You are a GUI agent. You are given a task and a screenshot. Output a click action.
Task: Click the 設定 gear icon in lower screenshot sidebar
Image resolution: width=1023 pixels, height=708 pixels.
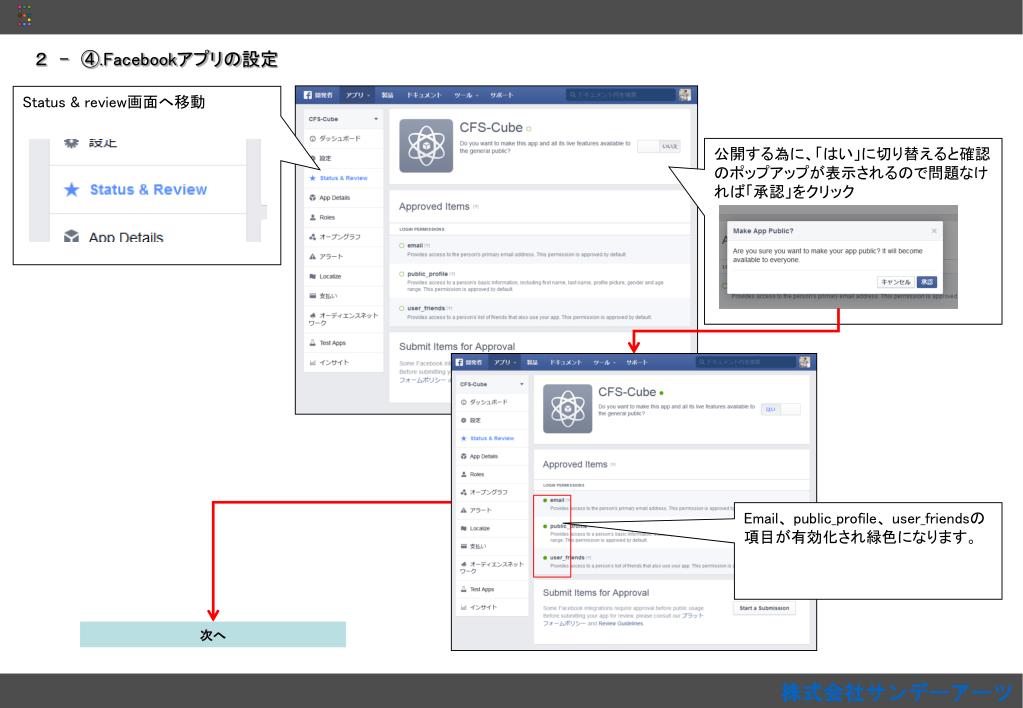click(464, 420)
